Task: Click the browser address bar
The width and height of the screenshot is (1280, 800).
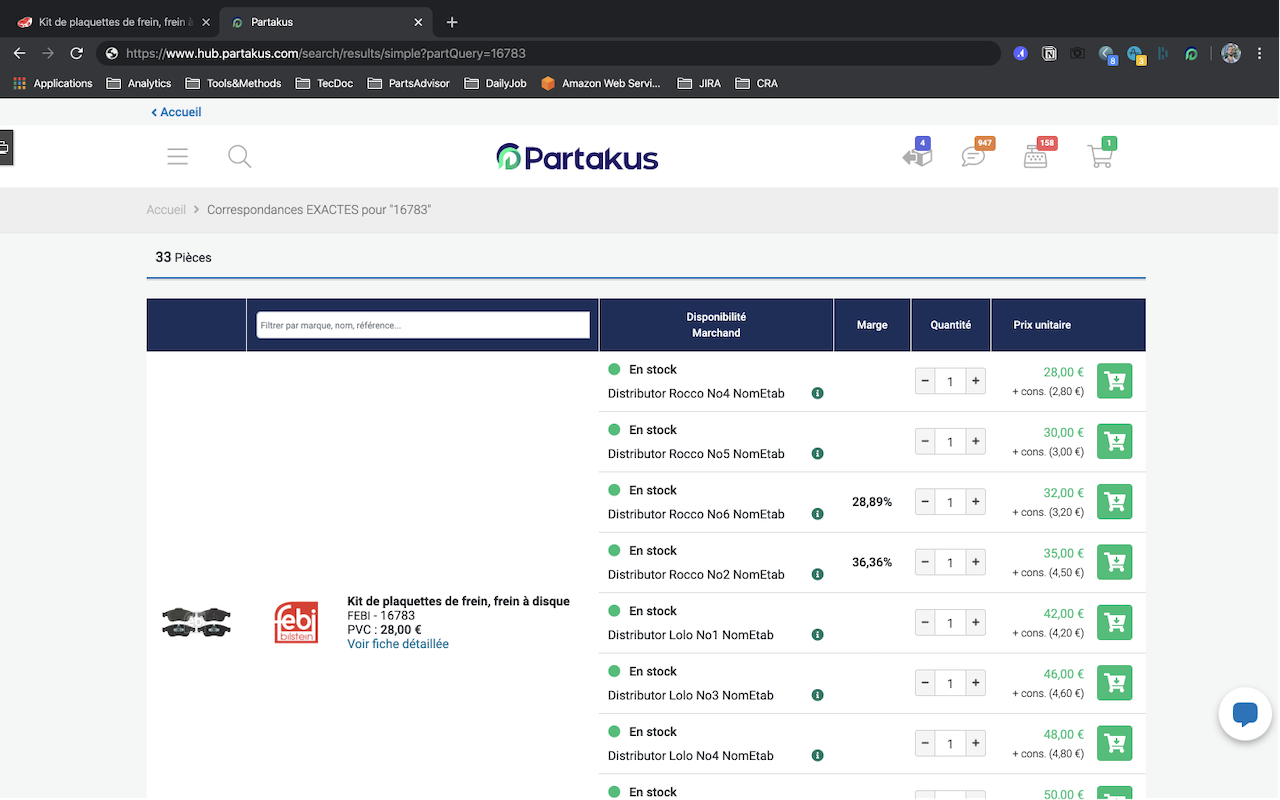Action: click(x=548, y=53)
